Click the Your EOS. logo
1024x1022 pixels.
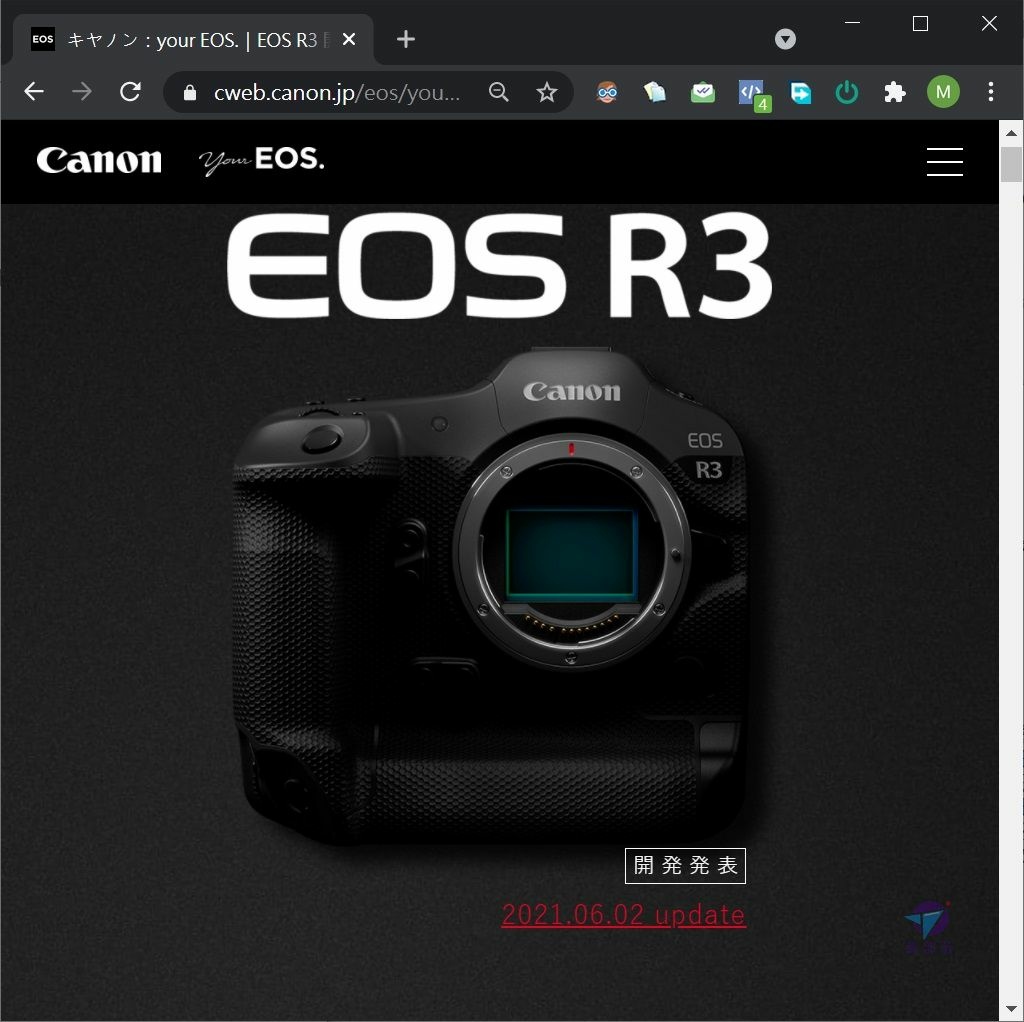coord(261,161)
